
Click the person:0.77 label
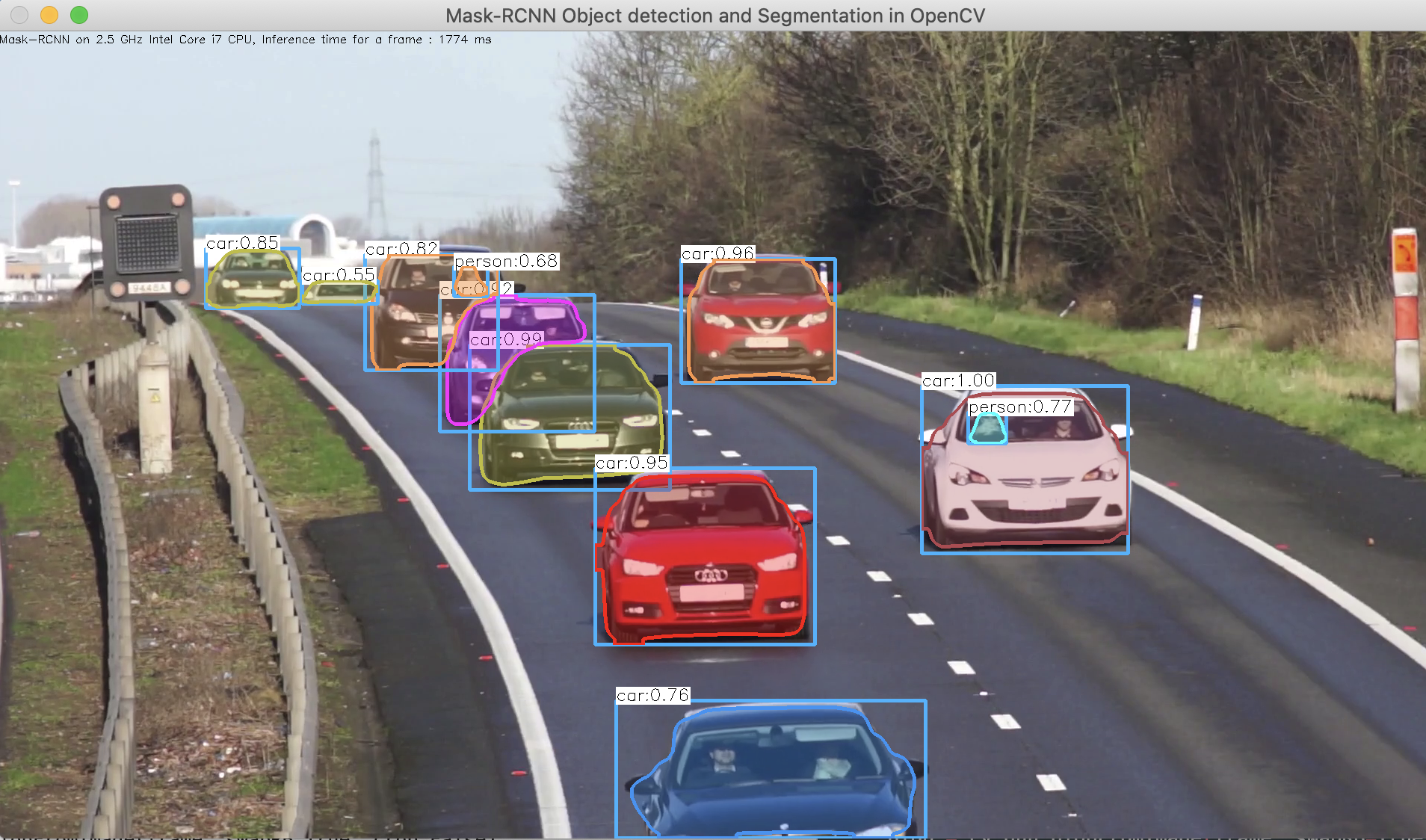pyautogui.click(x=1020, y=407)
